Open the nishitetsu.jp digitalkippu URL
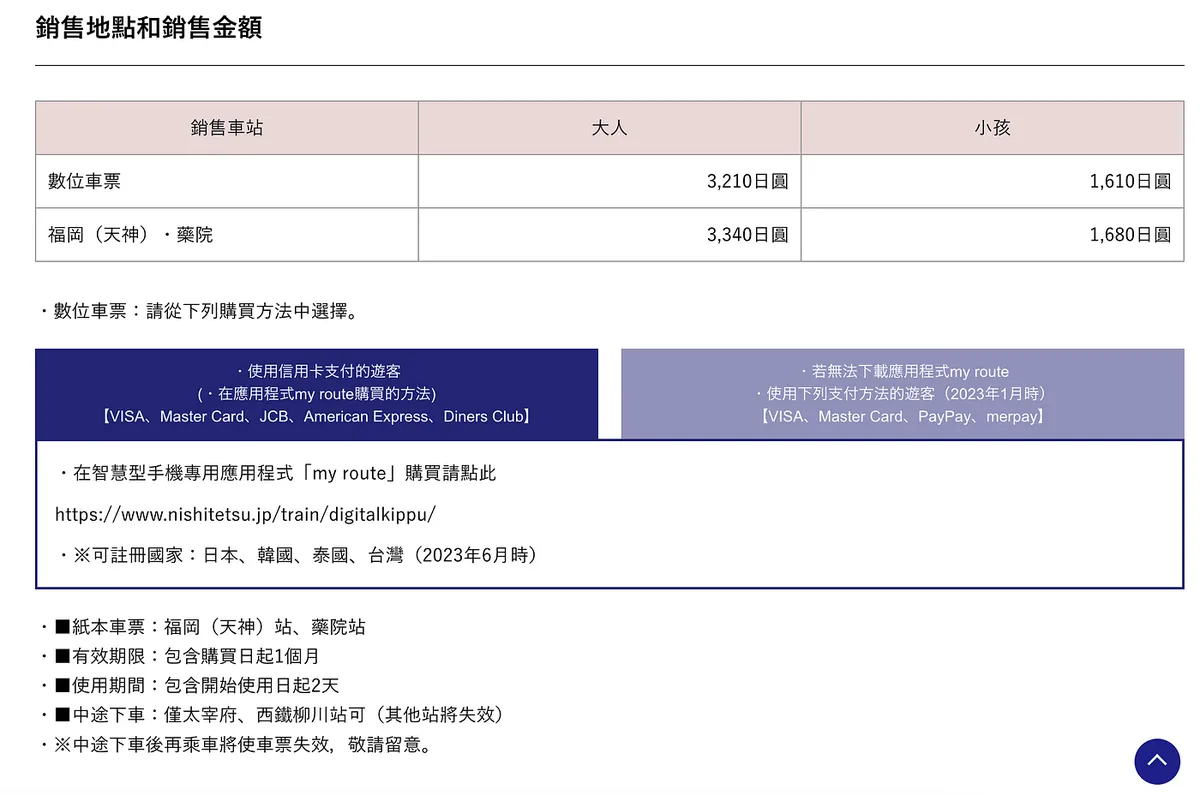This screenshot has height=795, width=1200. (245, 514)
